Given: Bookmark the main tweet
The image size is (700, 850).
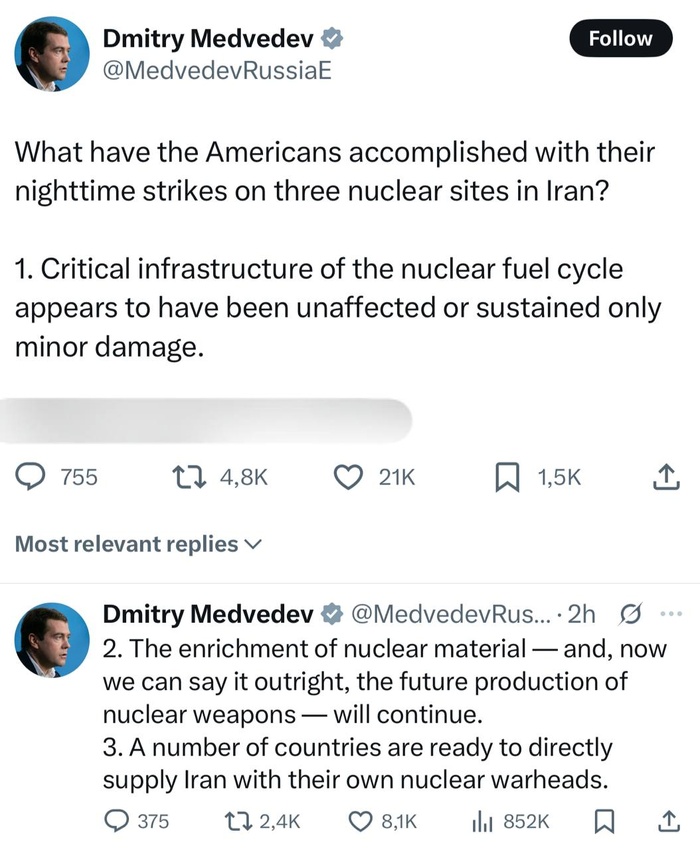Looking at the screenshot, I should pos(510,477).
